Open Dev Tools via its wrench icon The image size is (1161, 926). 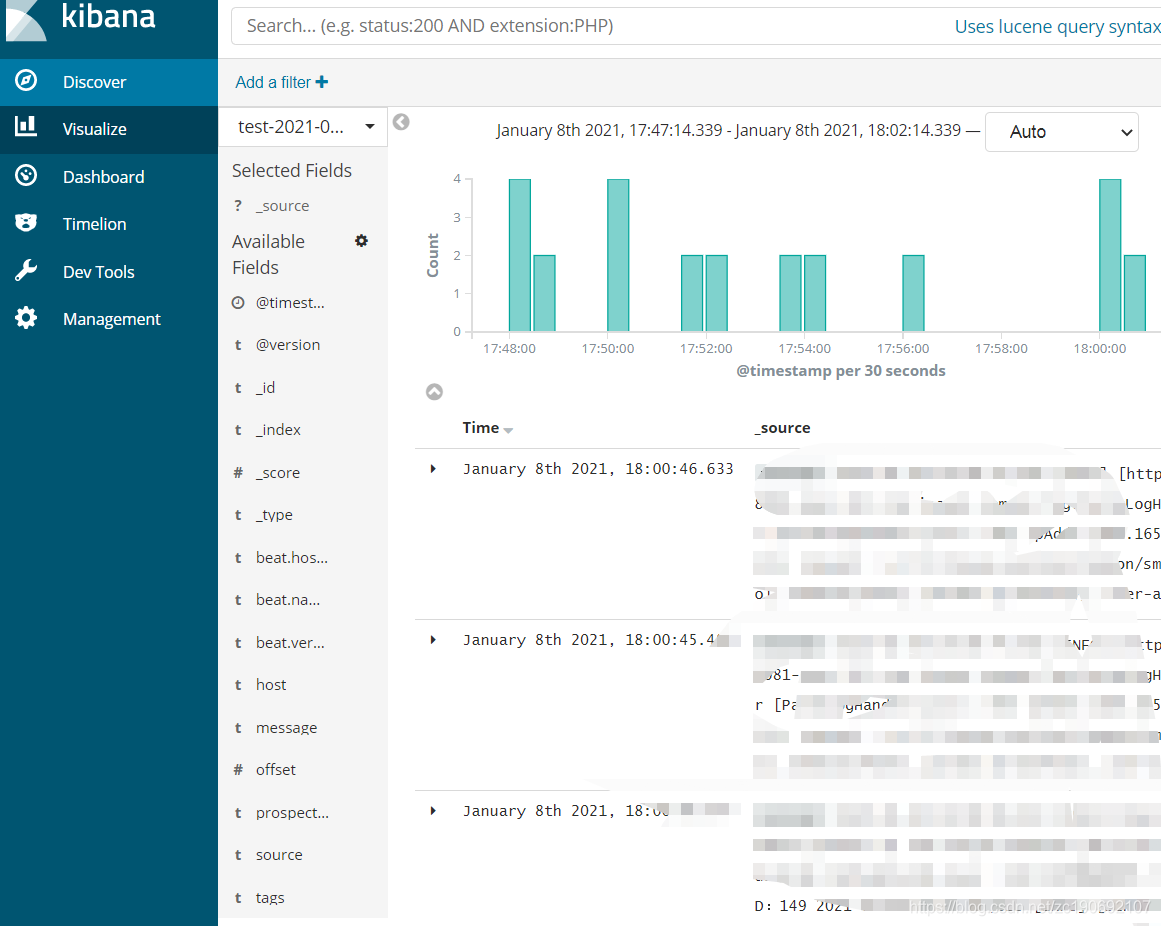point(26,271)
